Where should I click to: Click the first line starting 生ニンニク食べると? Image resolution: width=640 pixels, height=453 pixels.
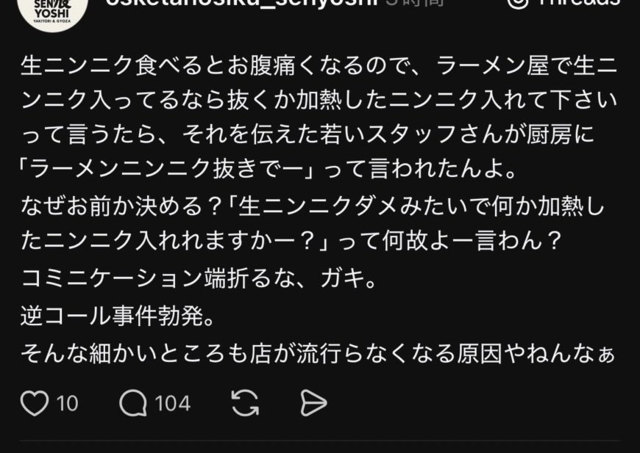(x=319, y=66)
